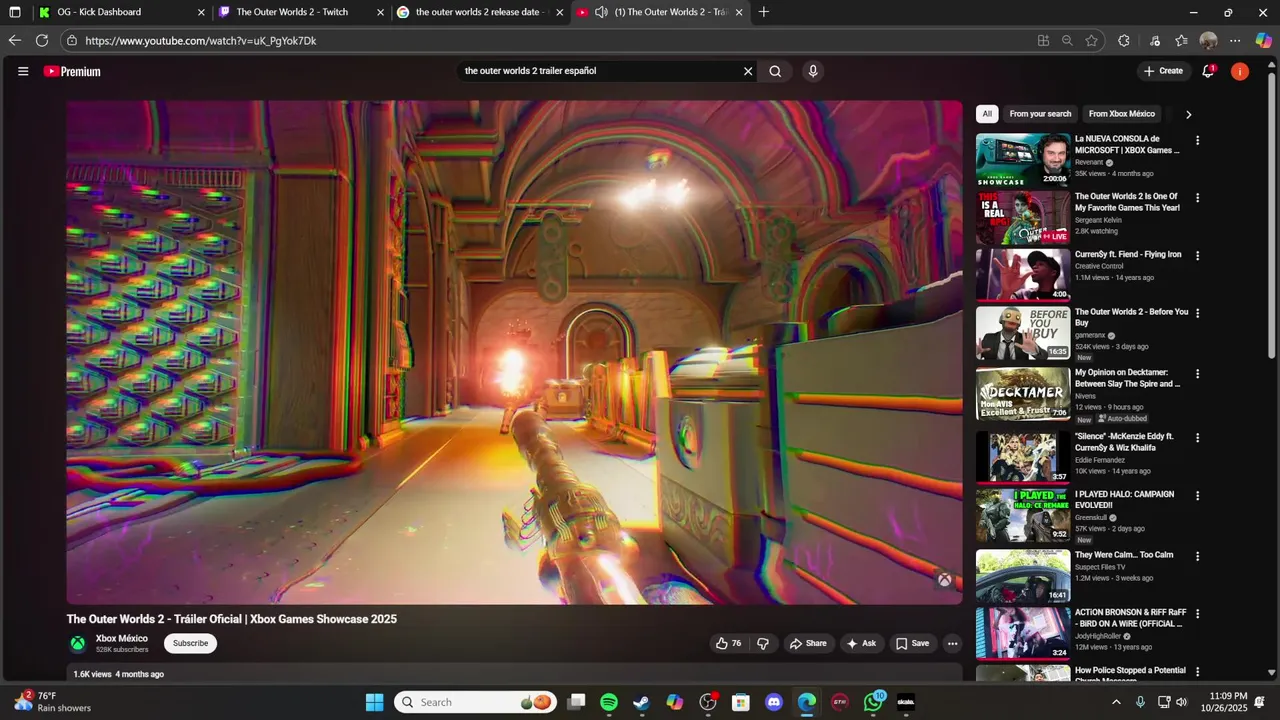
Task: Open options for 'My Opinion on Decktamer' video
Action: 1197,374
